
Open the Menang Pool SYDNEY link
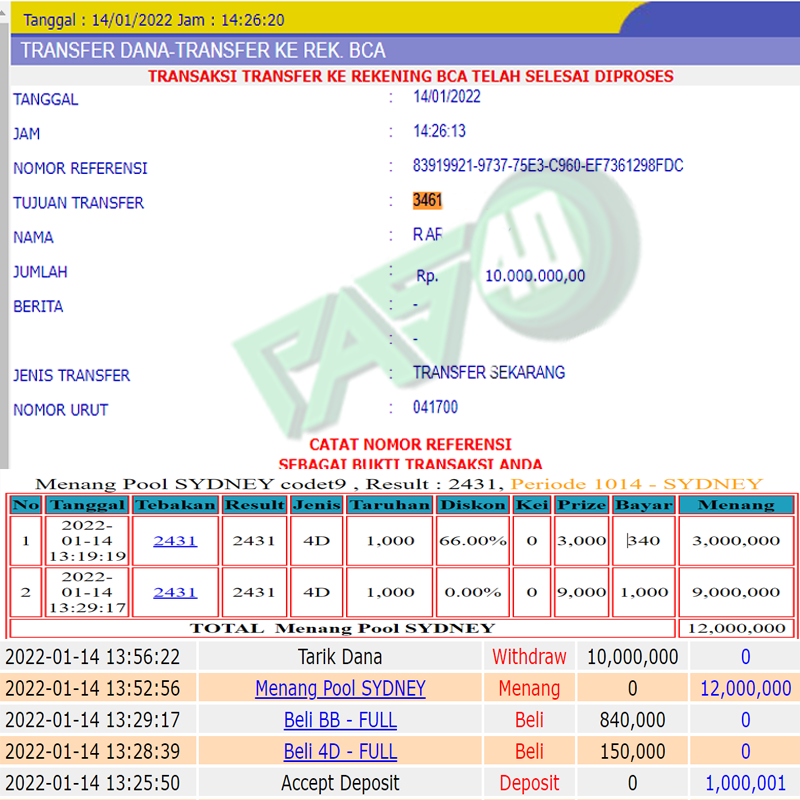(x=340, y=688)
